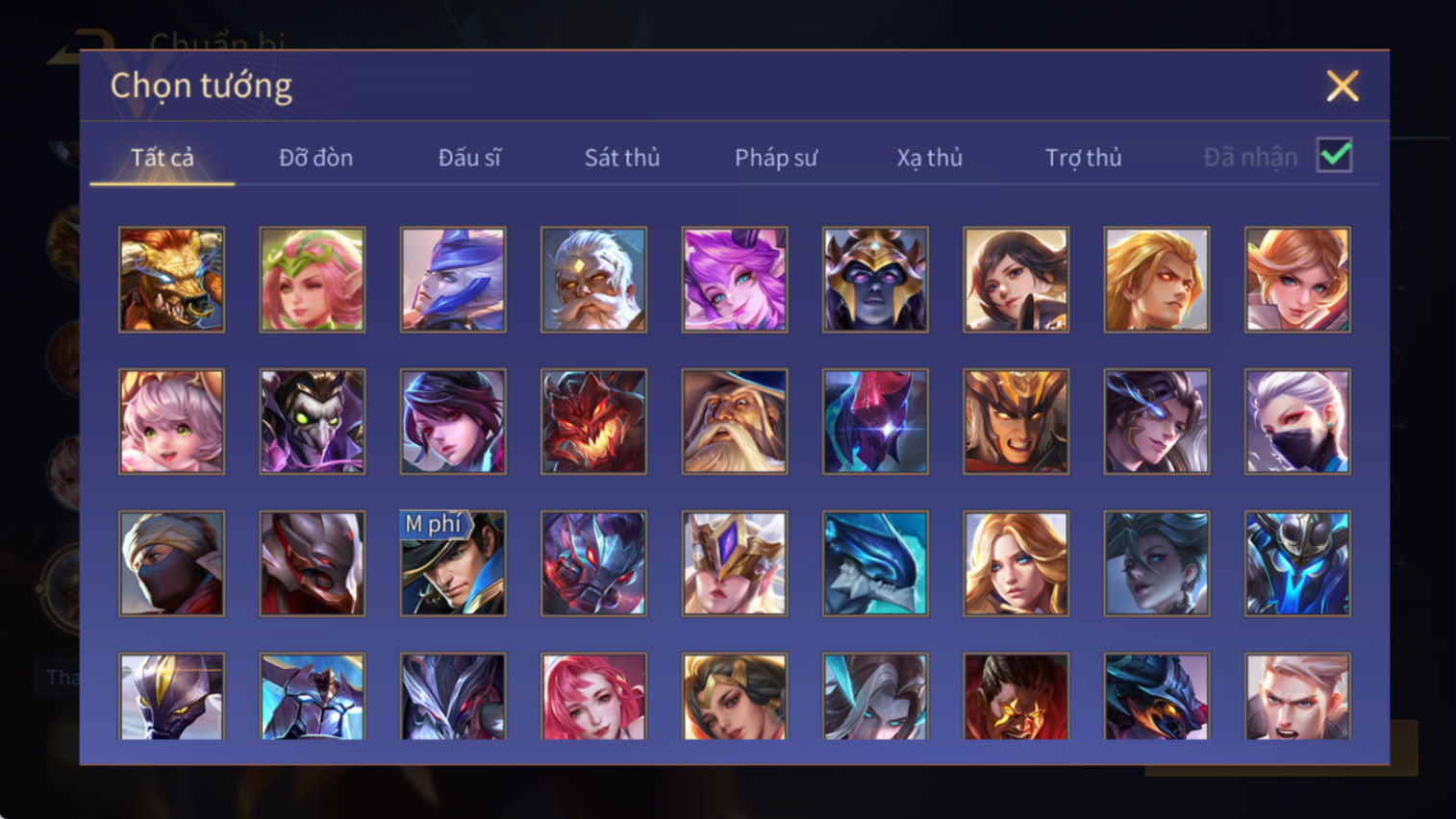Pick the hero marked M phí
Screen dimensions: 1456x819
(453, 563)
